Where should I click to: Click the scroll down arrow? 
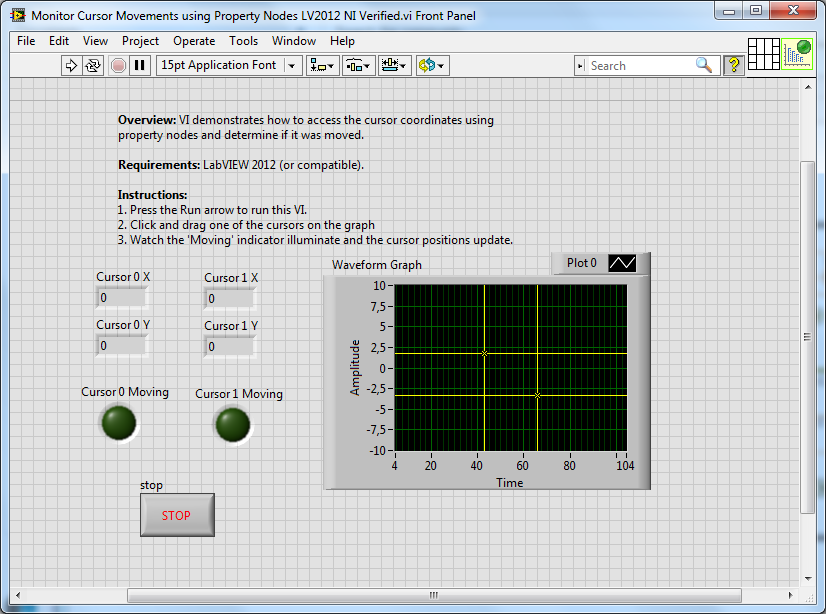(808, 578)
